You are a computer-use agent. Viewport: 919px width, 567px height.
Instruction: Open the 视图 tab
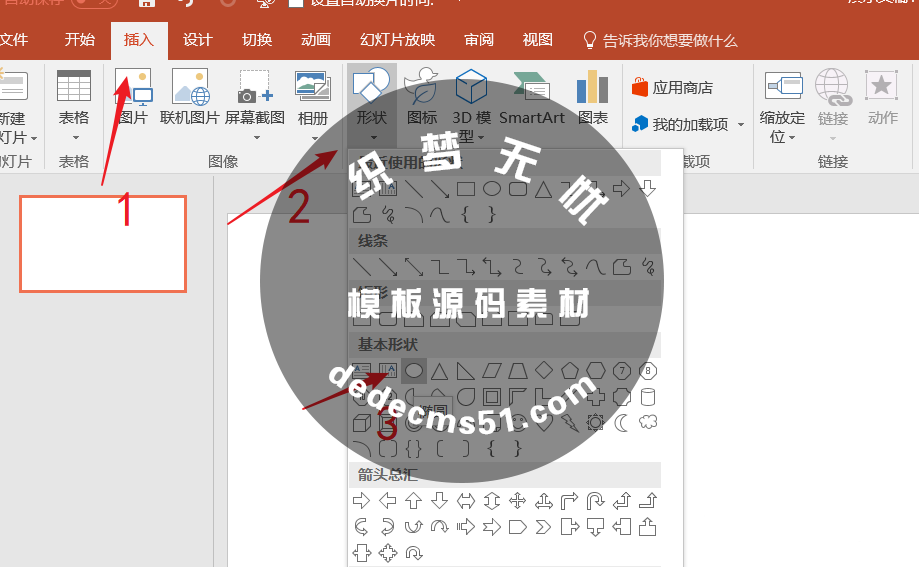point(537,40)
